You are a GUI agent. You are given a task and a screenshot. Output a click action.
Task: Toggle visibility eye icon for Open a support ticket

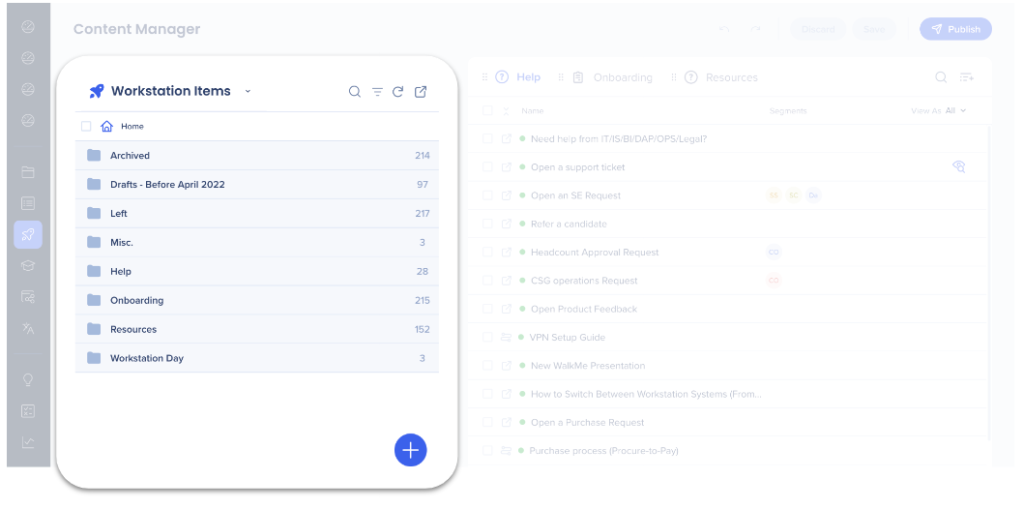click(x=958, y=167)
